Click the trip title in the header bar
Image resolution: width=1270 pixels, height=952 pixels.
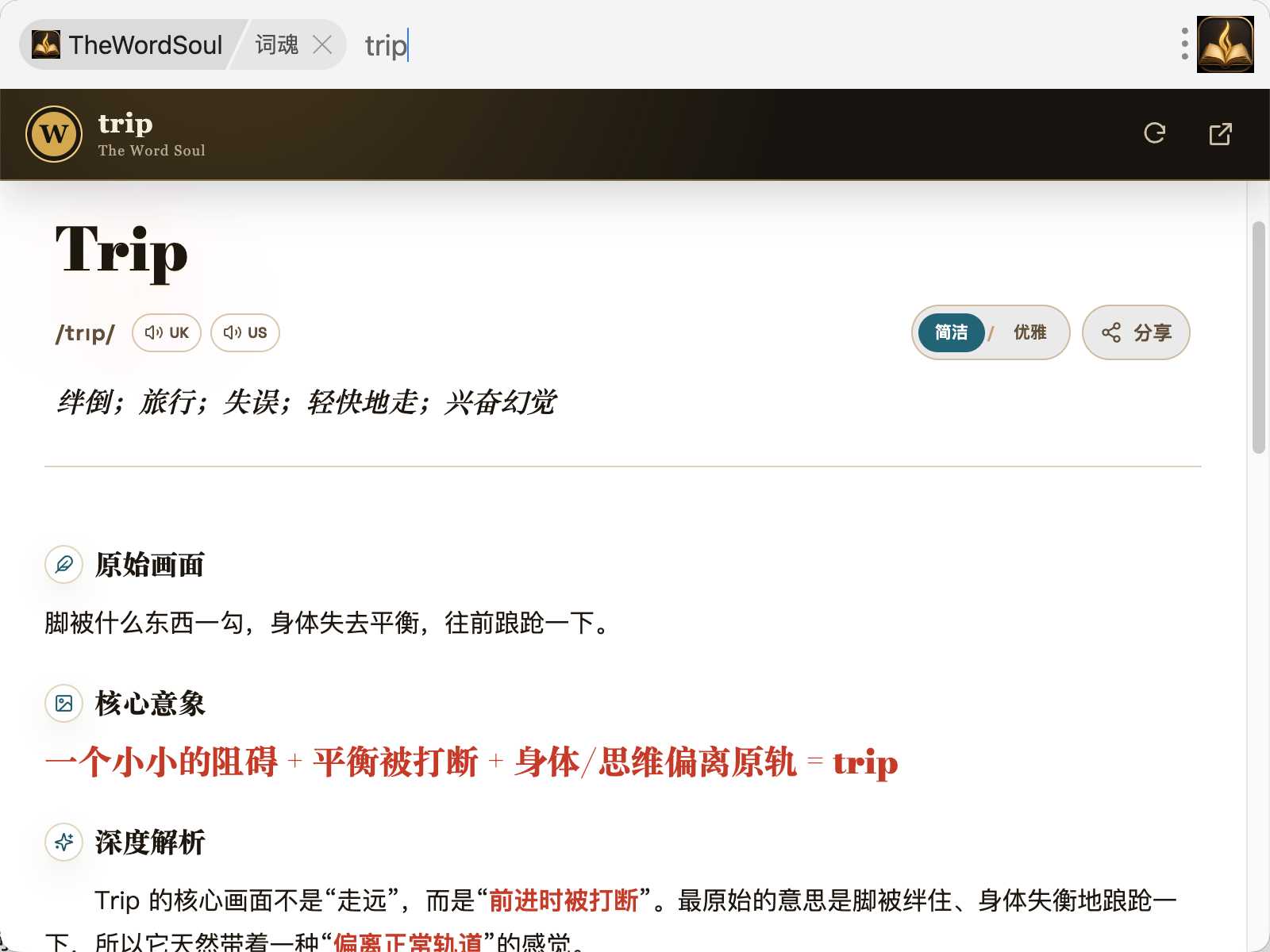125,123
